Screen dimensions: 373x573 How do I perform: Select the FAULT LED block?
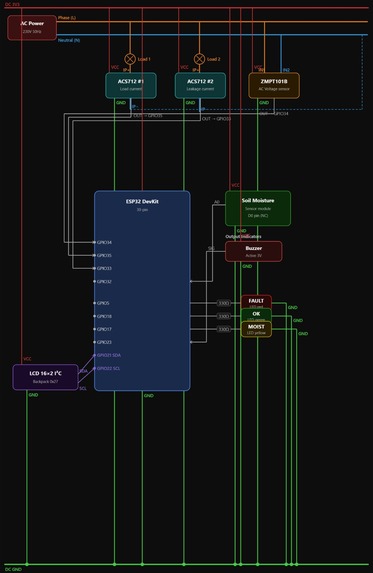256,302
